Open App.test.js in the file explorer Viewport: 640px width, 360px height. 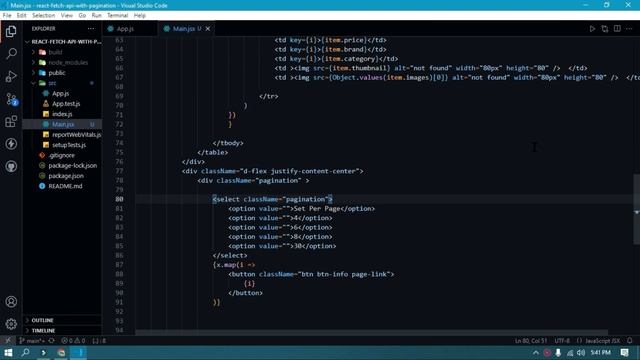(x=66, y=104)
